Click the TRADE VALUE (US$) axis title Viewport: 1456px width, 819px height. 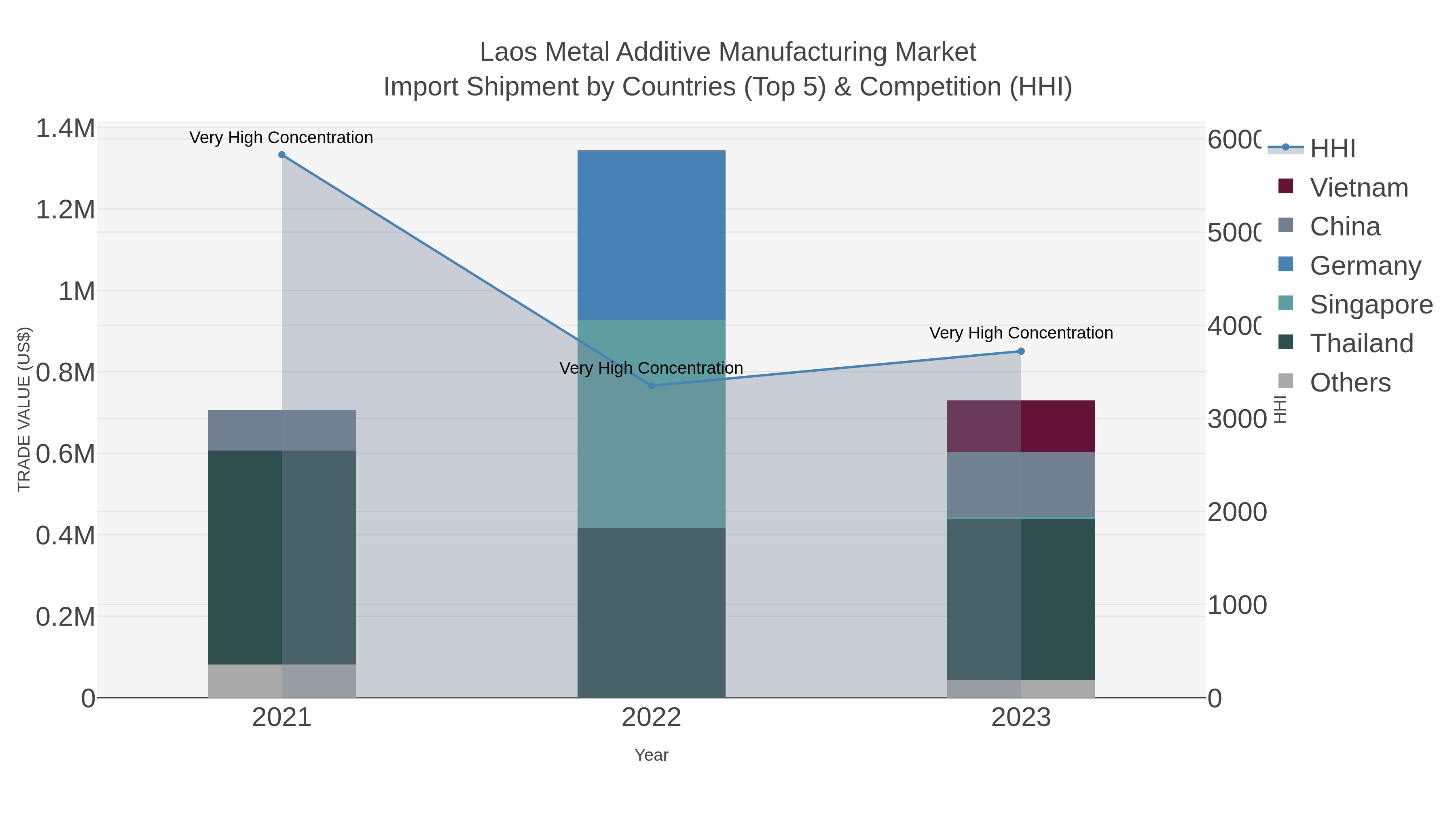tap(24, 409)
